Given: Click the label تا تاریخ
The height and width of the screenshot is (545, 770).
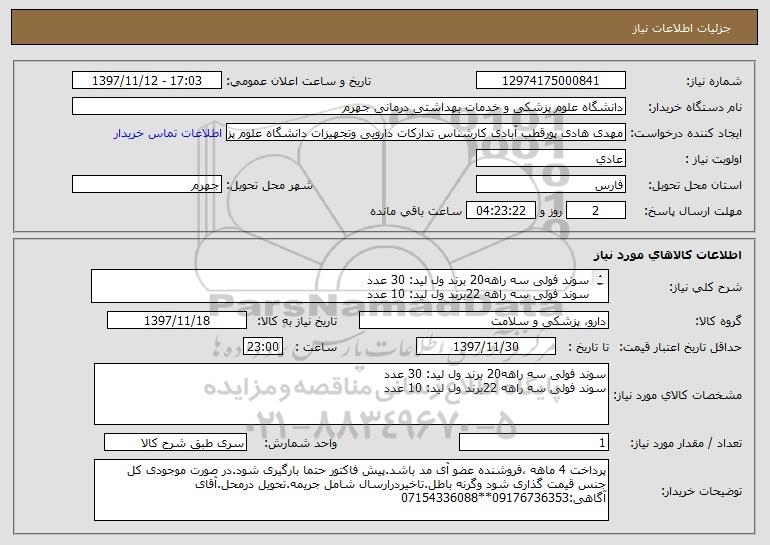Looking at the screenshot, I should (x=588, y=347).
